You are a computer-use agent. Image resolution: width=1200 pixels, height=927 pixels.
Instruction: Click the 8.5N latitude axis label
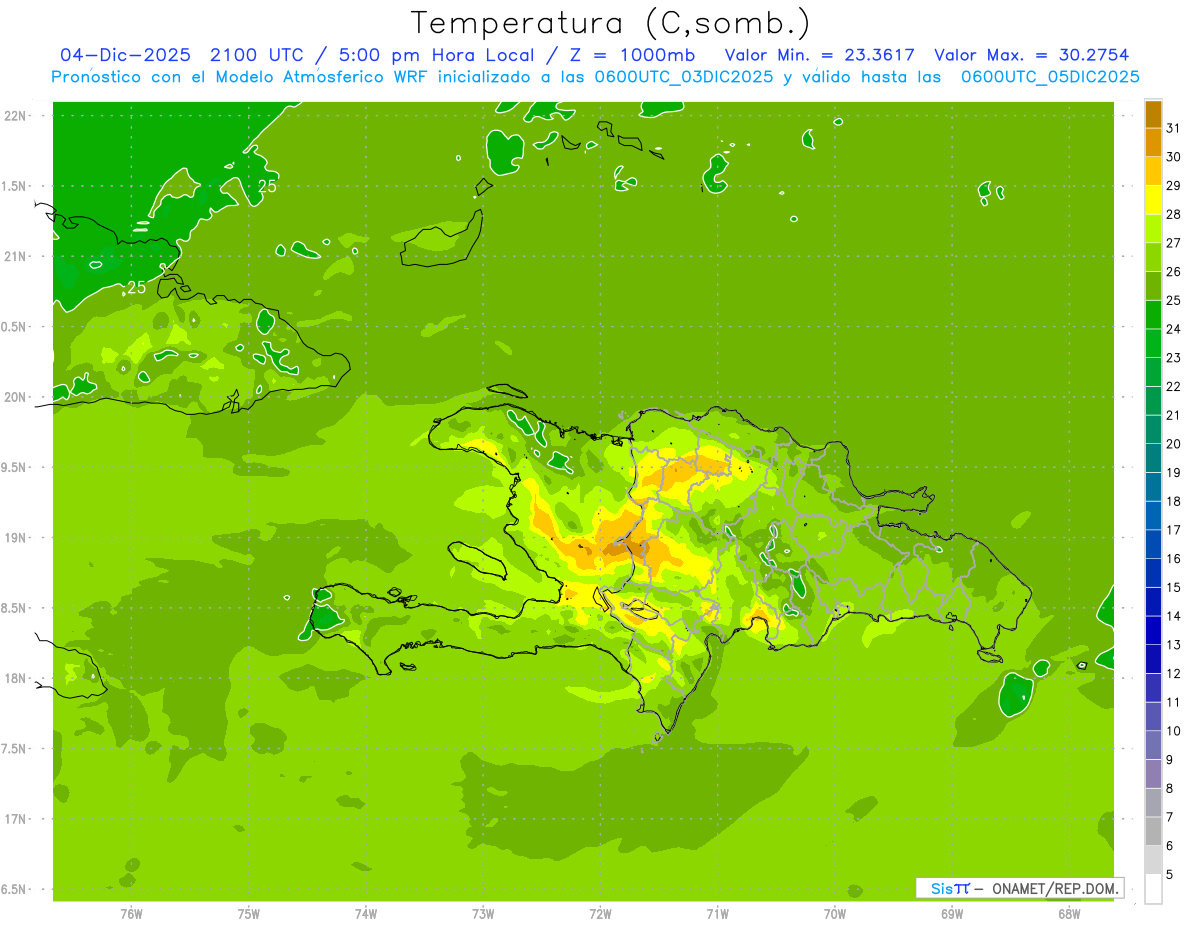[x=14, y=607]
